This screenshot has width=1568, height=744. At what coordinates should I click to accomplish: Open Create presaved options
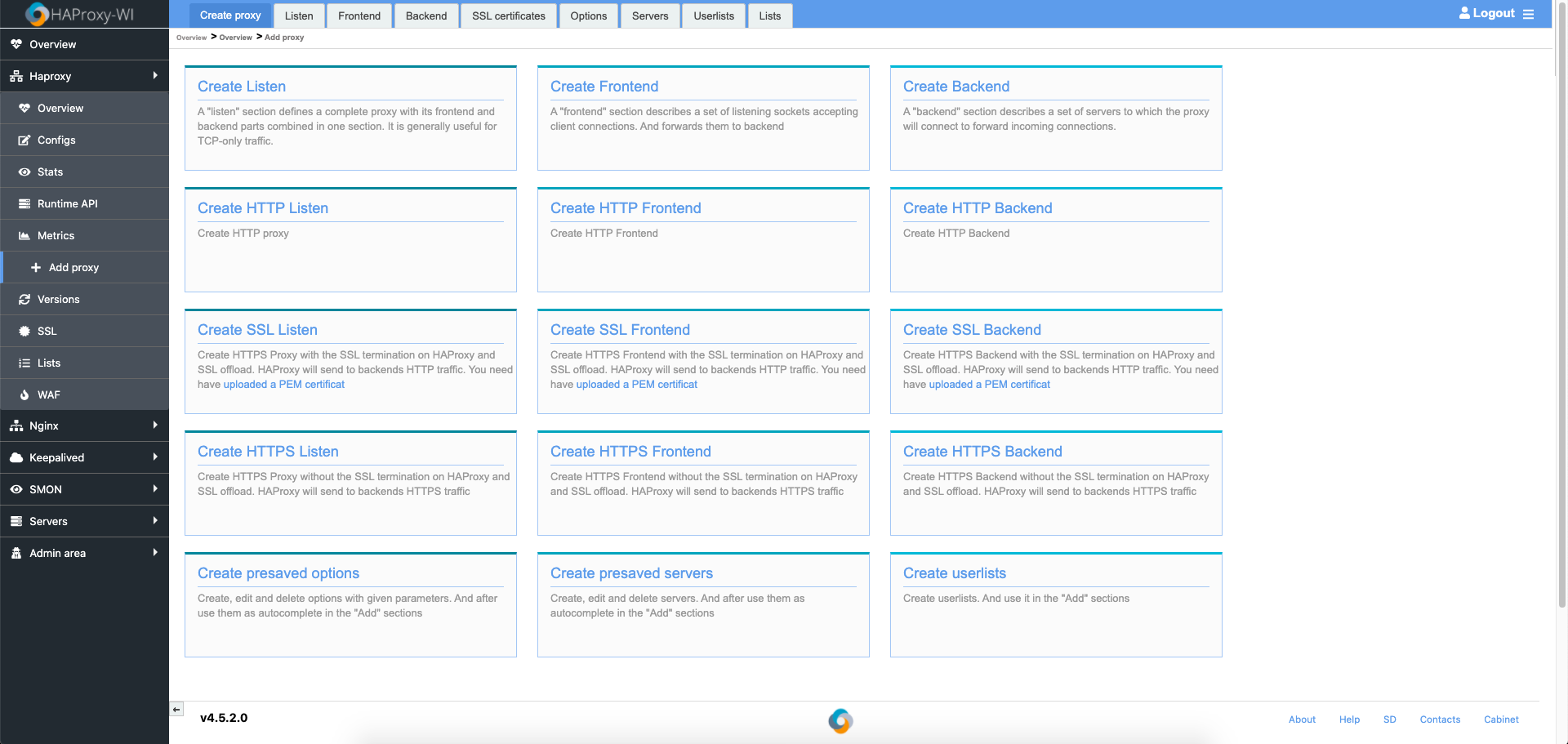click(278, 573)
